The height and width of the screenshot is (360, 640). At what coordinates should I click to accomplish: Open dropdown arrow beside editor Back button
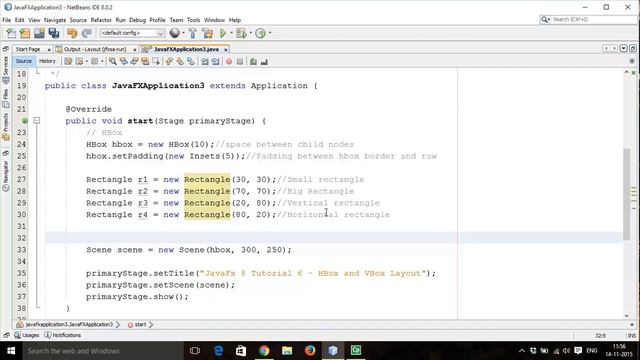(87, 62)
